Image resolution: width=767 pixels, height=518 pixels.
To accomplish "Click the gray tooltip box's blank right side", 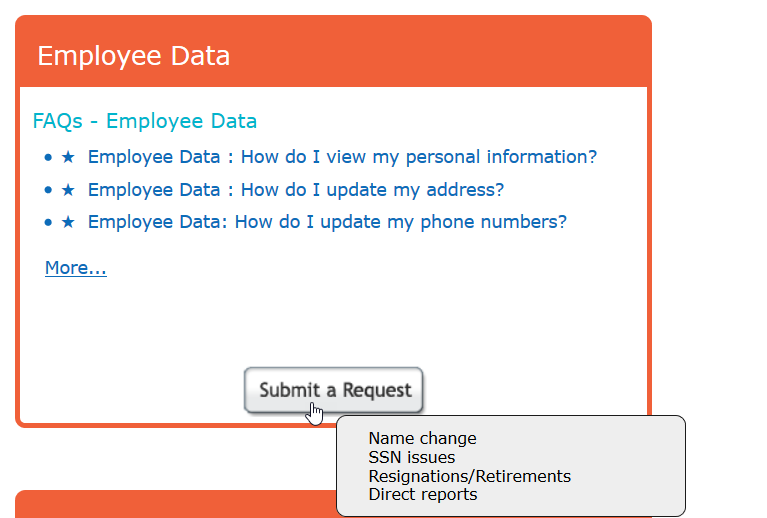I will pos(629,466).
